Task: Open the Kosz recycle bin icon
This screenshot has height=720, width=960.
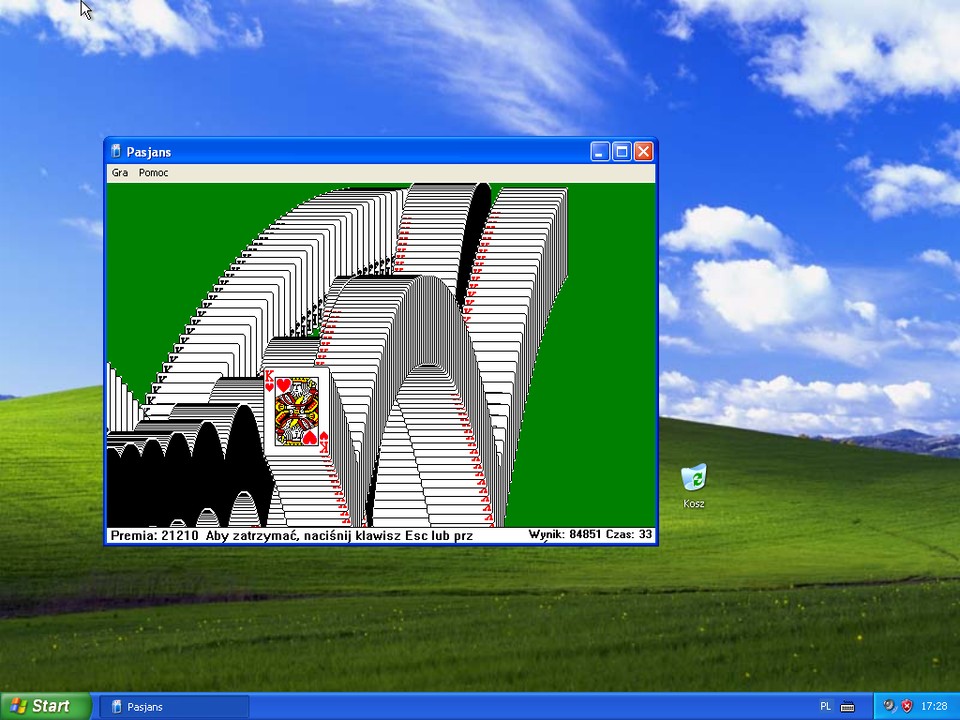Action: point(693,478)
